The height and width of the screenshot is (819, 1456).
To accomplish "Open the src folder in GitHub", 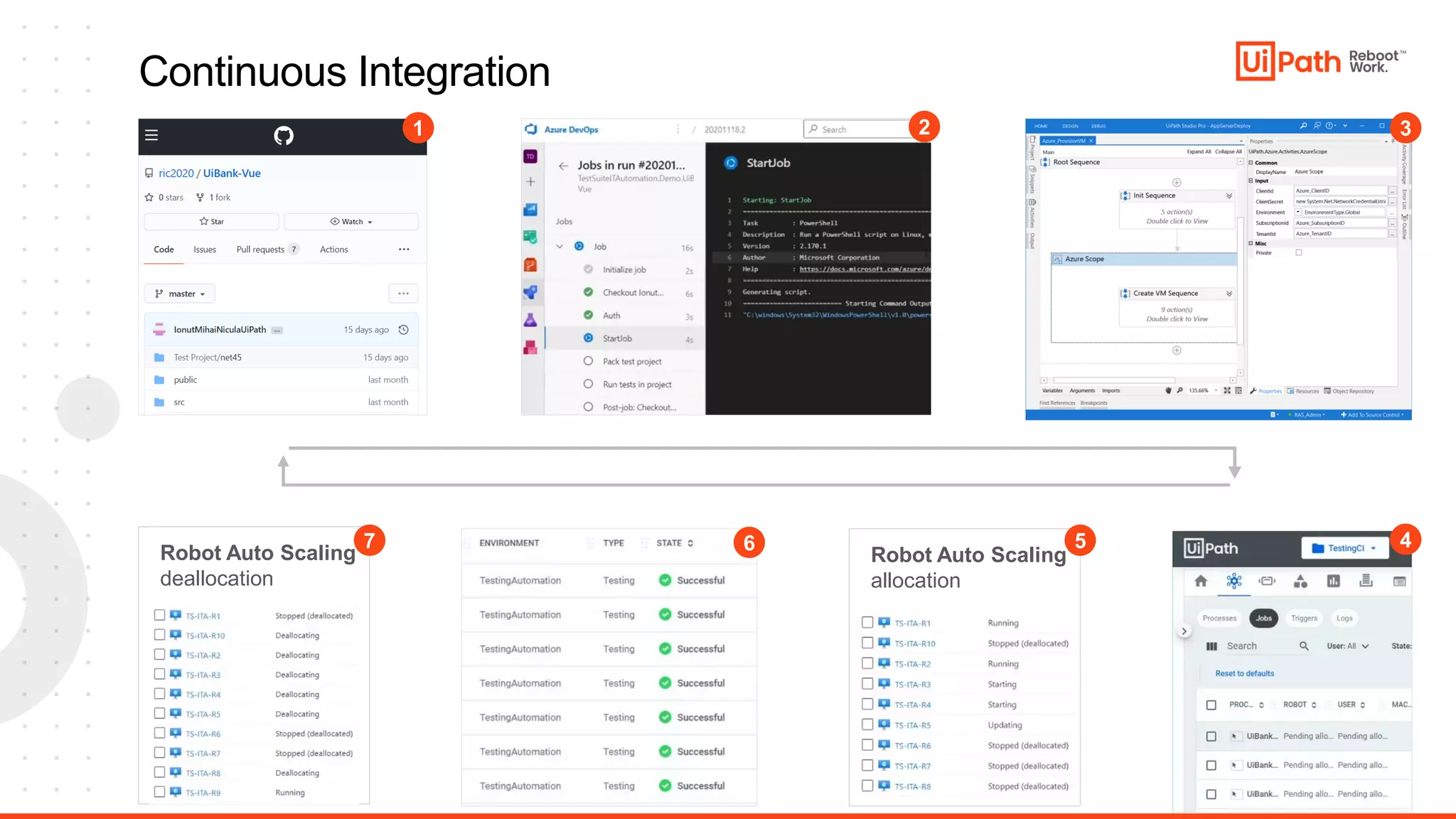I will tap(179, 402).
